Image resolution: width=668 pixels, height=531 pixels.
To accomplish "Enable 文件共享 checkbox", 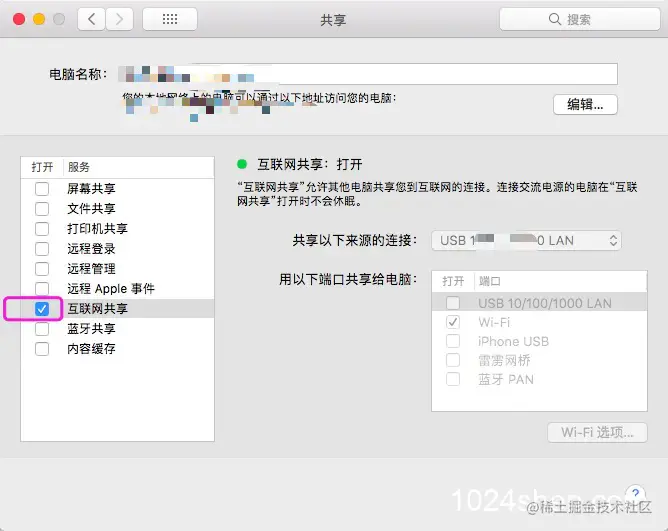I will (x=42, y=208).
